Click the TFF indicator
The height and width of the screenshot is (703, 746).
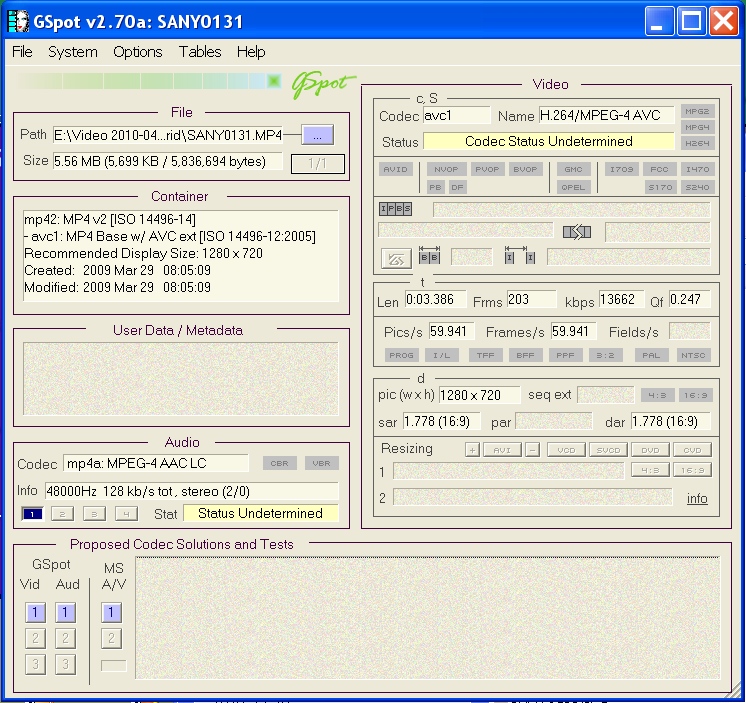(x=485, y=355)
